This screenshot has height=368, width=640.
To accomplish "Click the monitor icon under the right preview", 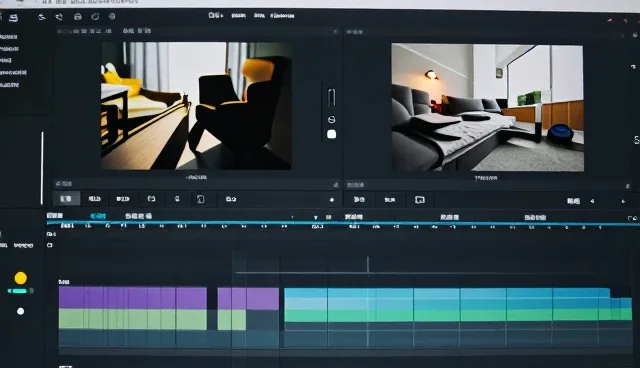I will point(420,200).
